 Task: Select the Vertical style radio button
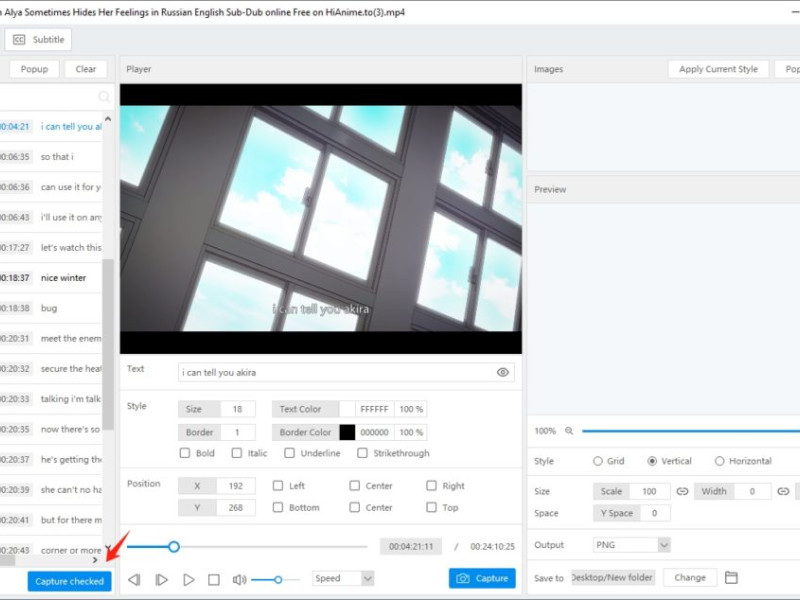652,461
